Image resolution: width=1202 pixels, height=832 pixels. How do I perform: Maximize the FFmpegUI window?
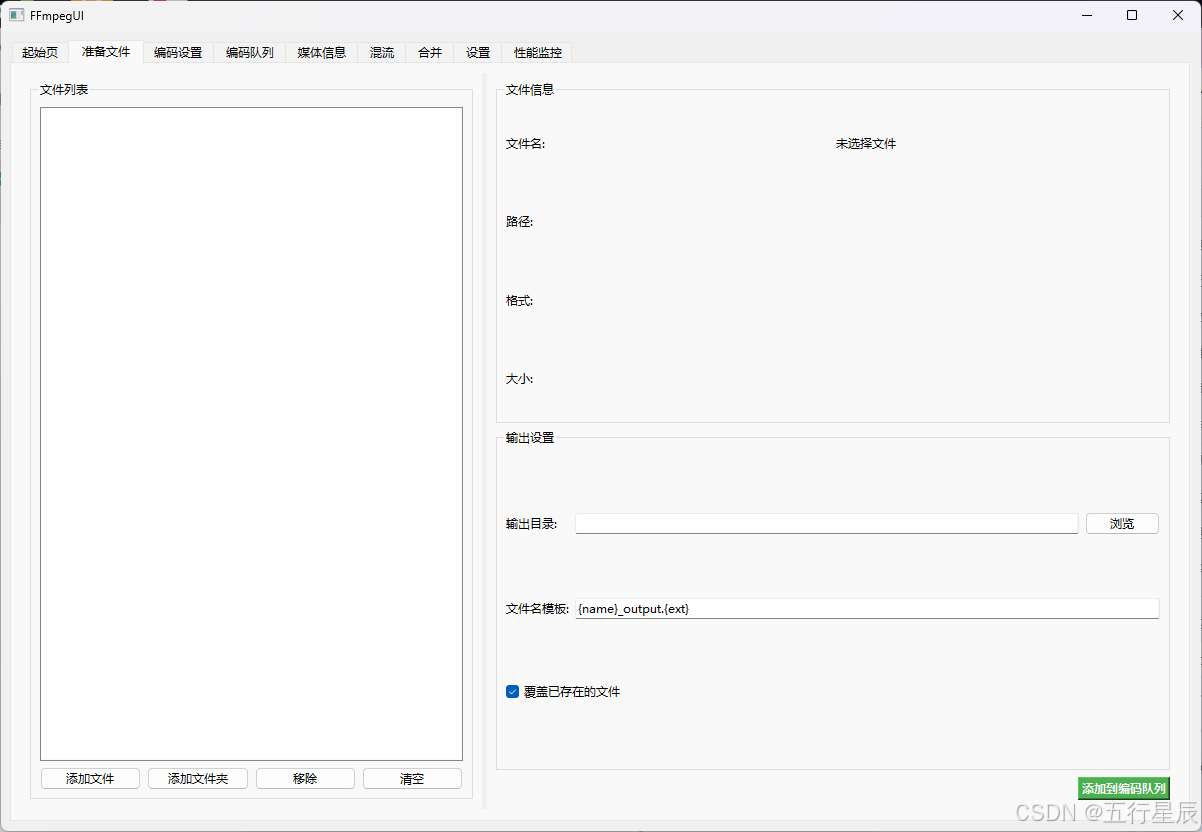[1132, 15]
